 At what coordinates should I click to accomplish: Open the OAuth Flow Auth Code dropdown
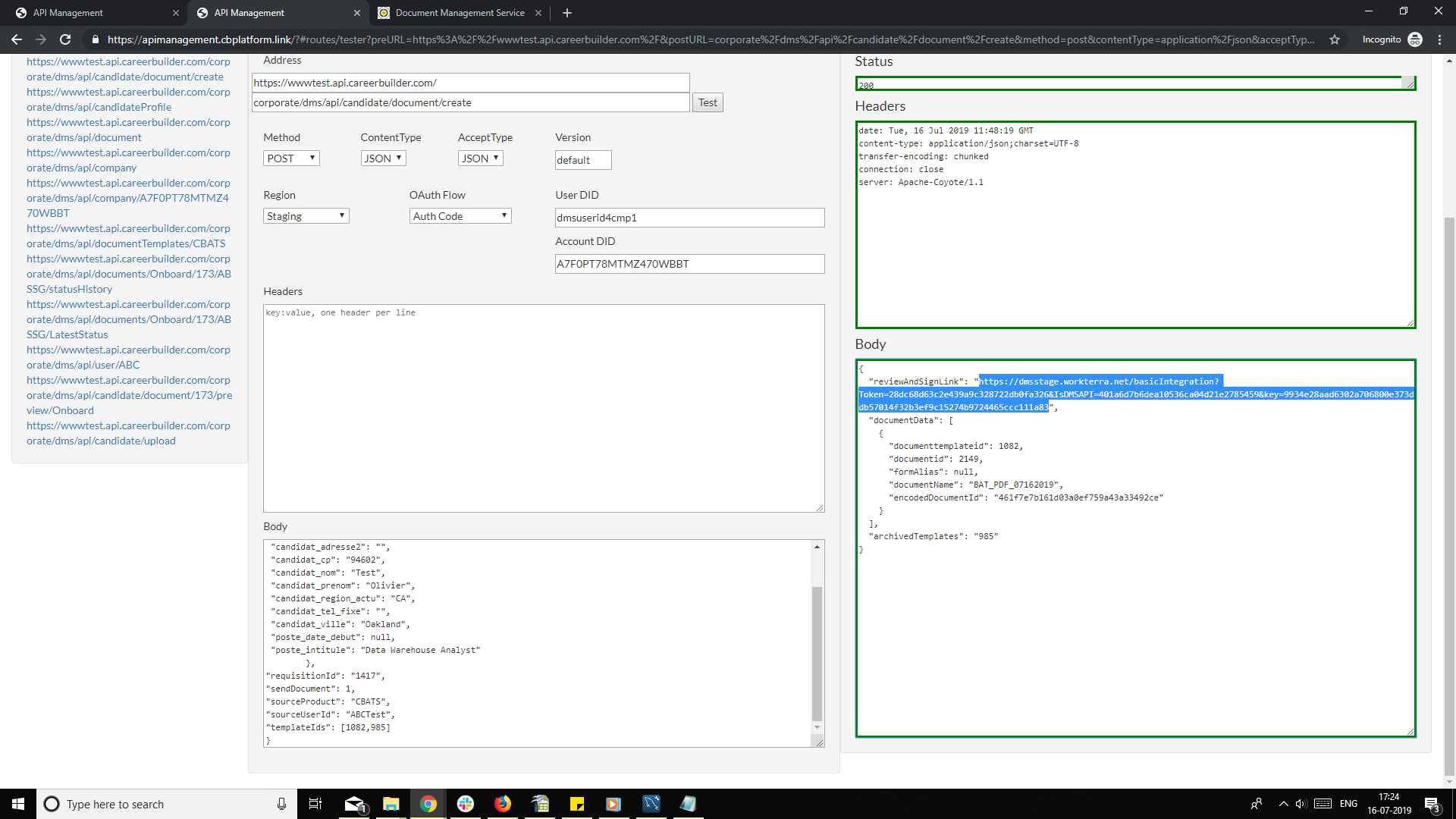pos(460,216)
